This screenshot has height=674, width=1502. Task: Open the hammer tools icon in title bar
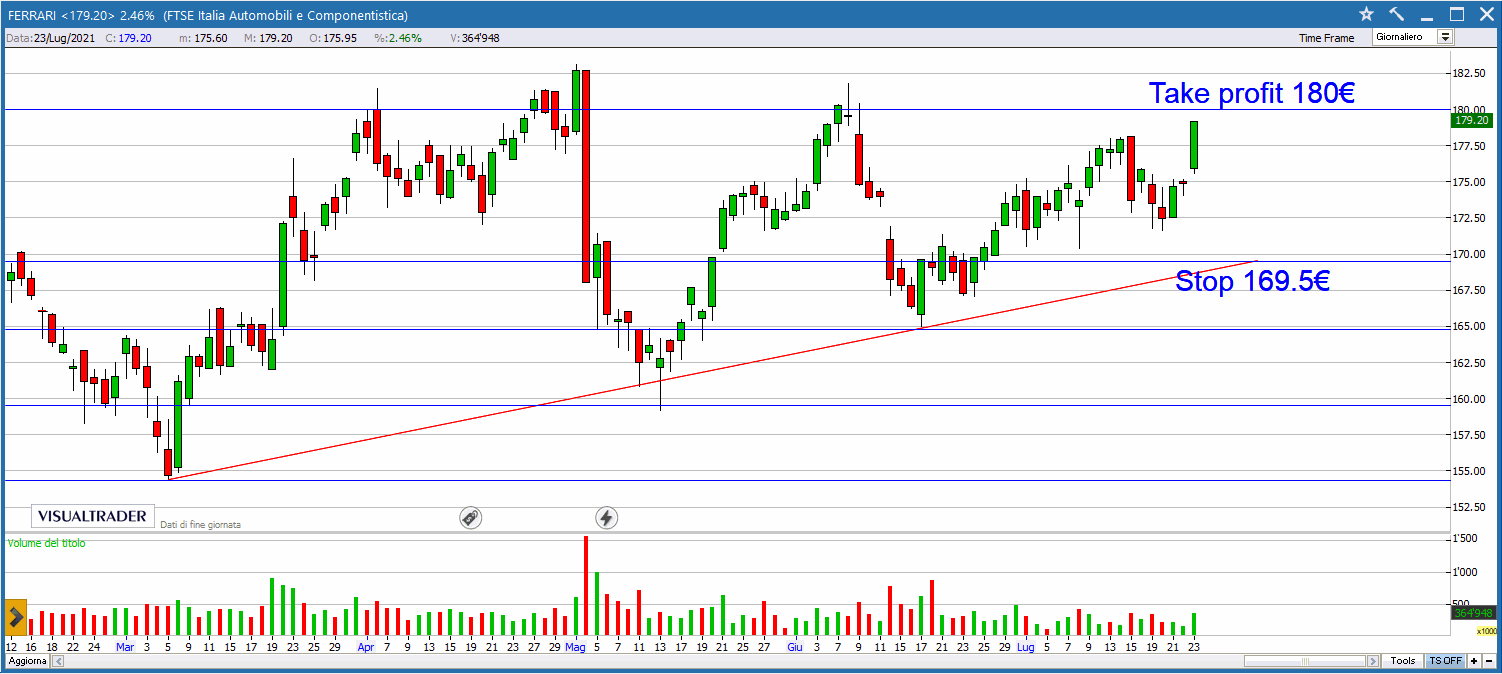pos(1397,14)
